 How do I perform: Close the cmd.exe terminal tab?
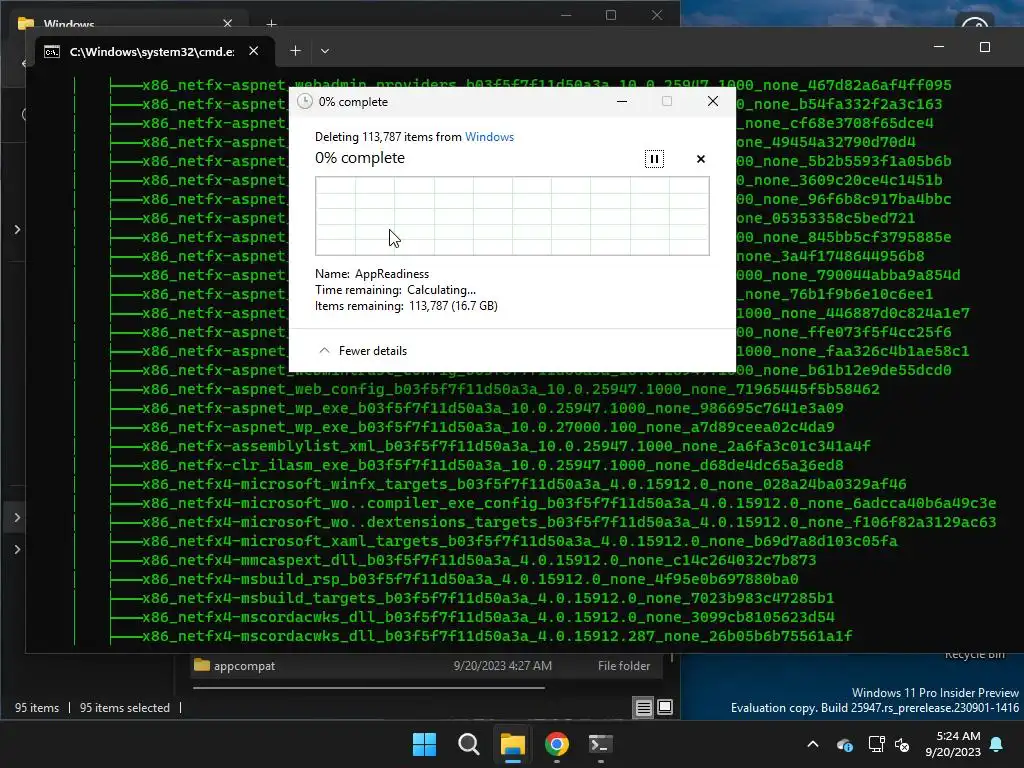(x=253, y=51)
